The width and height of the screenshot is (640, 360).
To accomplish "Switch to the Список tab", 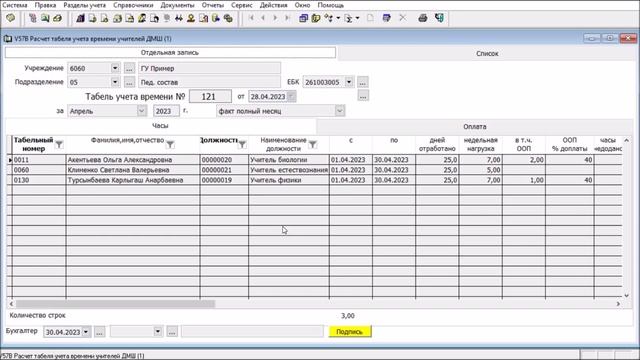I will coord(487,53).
